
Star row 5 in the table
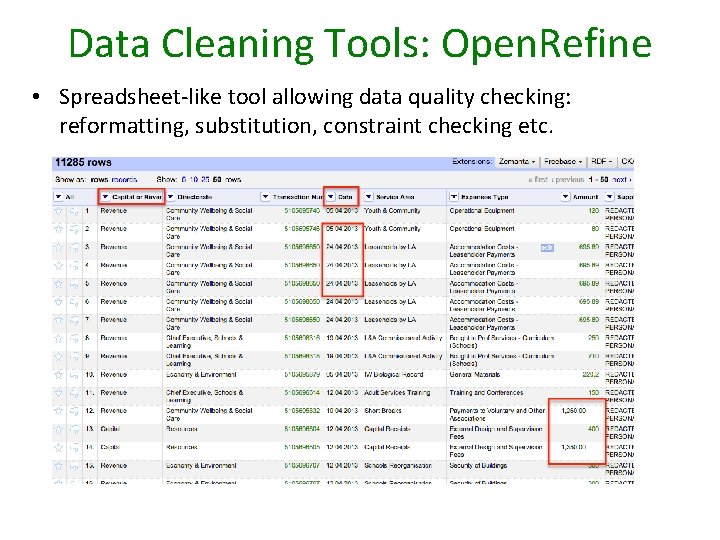coord(58,284)
